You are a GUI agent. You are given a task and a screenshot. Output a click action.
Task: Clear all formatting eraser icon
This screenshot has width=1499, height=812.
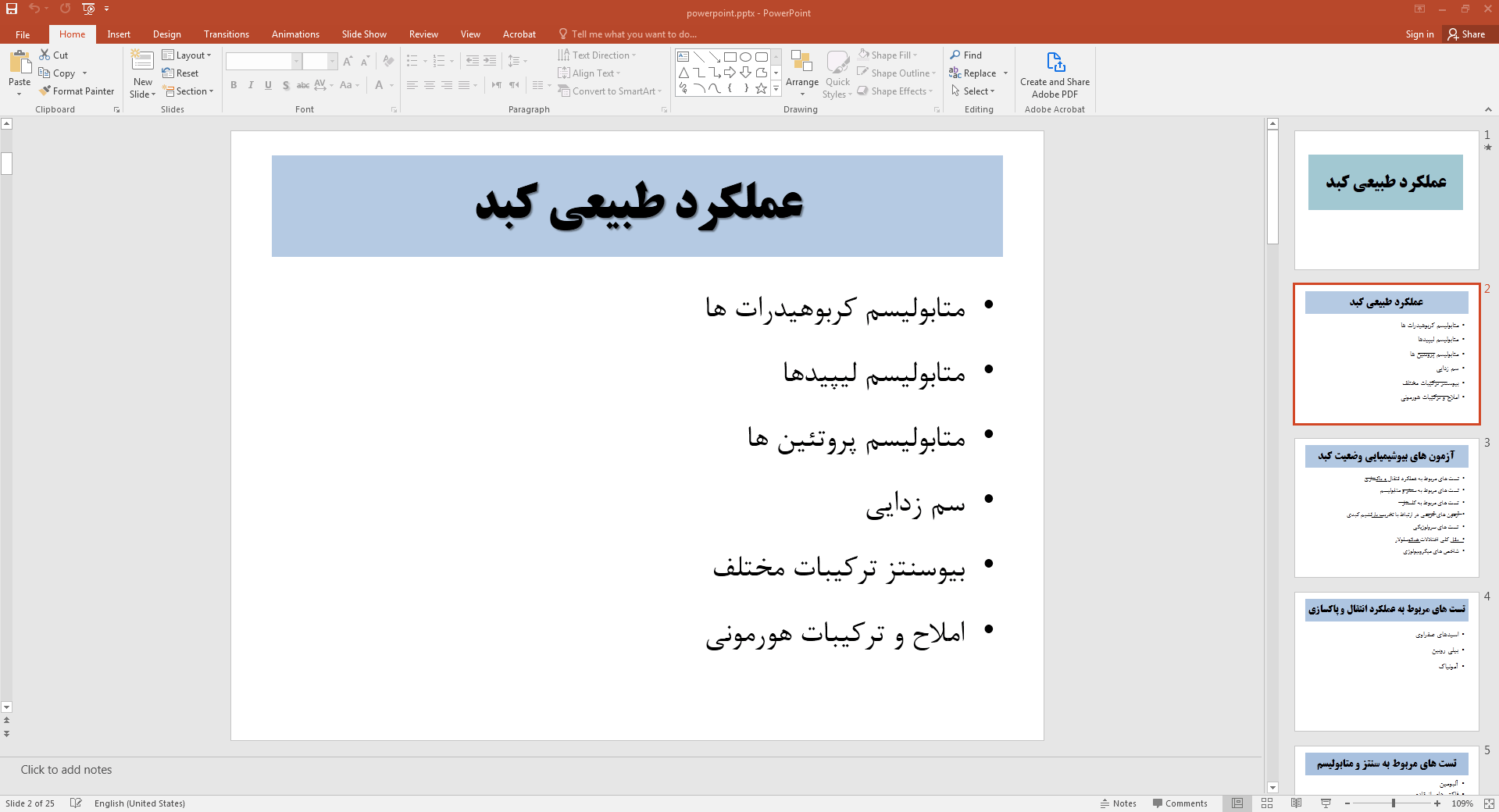click(388, 61)
